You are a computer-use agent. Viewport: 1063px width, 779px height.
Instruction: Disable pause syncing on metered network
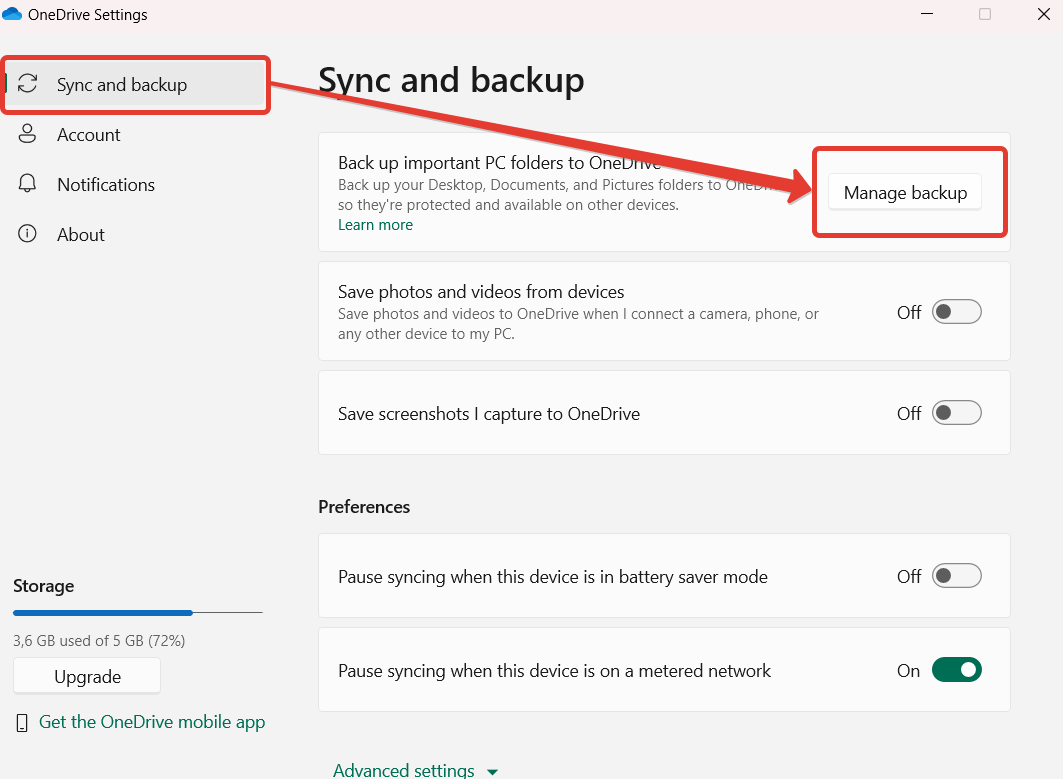point(956,670)
